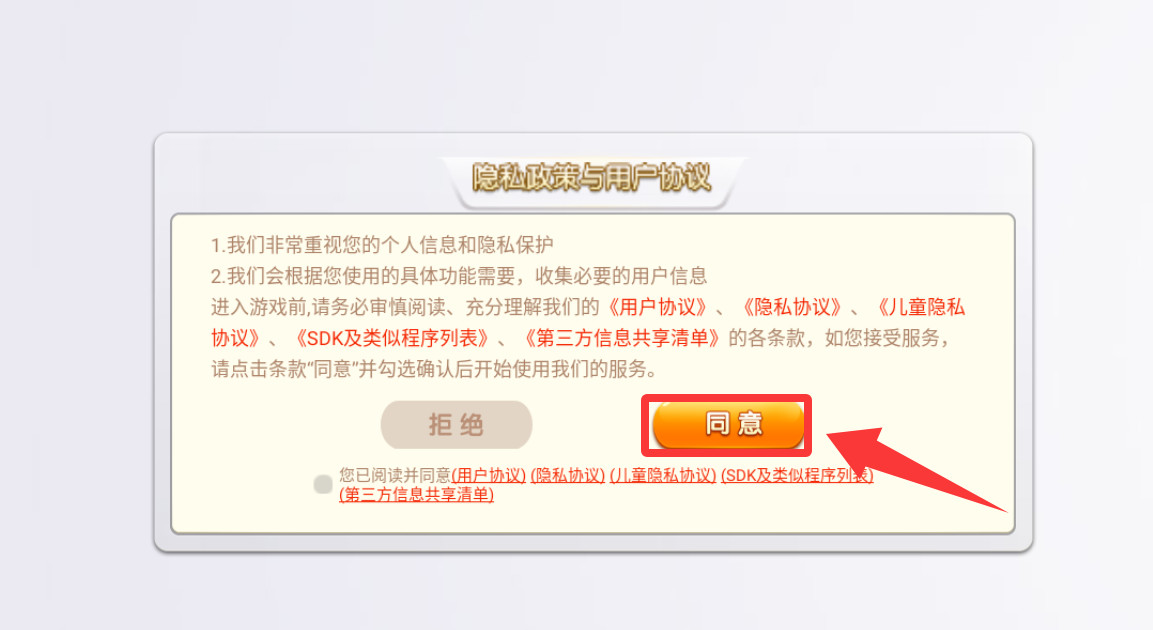This screenshot has height=630, width=1153.
Task: Open 《用户协议》 link in the paragraph
Action: click(x=657, y=307)
